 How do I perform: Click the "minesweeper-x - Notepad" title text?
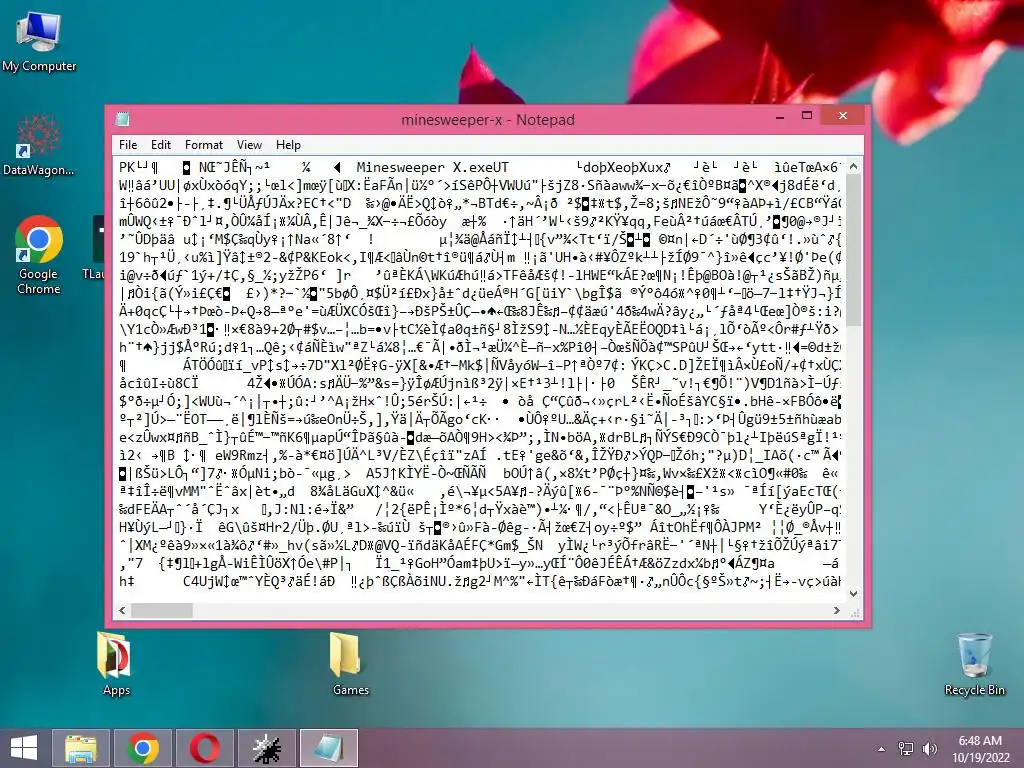click(488, 120)
